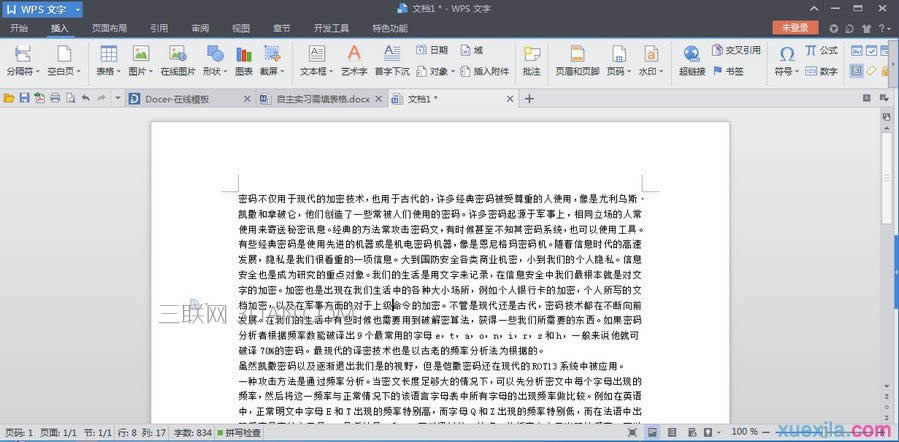Image resolution: width=899 pixels, height=442 pixels.
Task: Insert a formula with the 公式 icon
Action: coord(828,49)
